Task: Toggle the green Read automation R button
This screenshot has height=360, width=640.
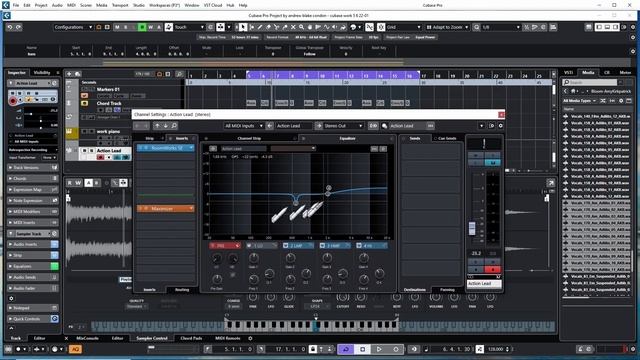Action: pyautogui.click(x=142, y=27)
